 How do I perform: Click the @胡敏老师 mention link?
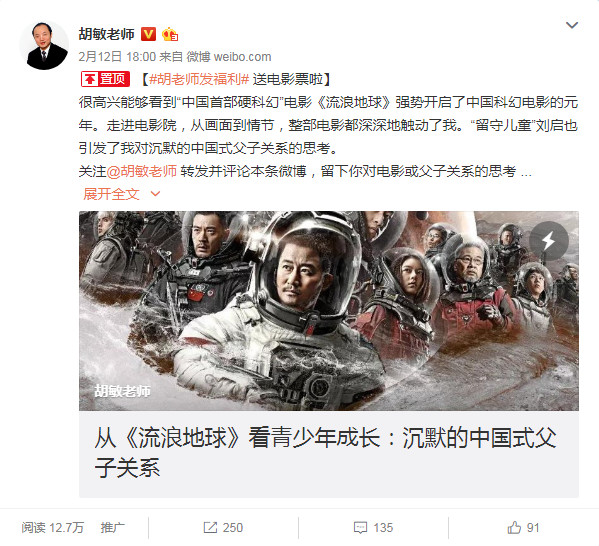tap(142, 171)
